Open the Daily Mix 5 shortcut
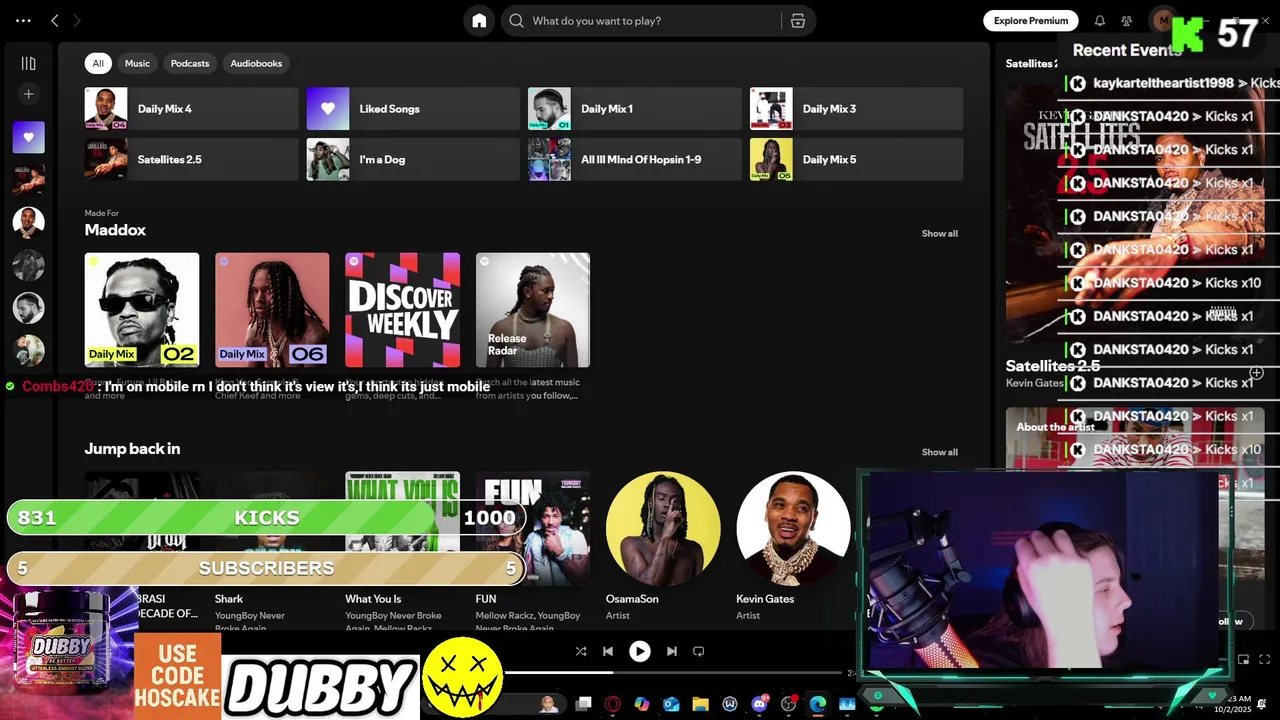 click(x=856, y=159)
